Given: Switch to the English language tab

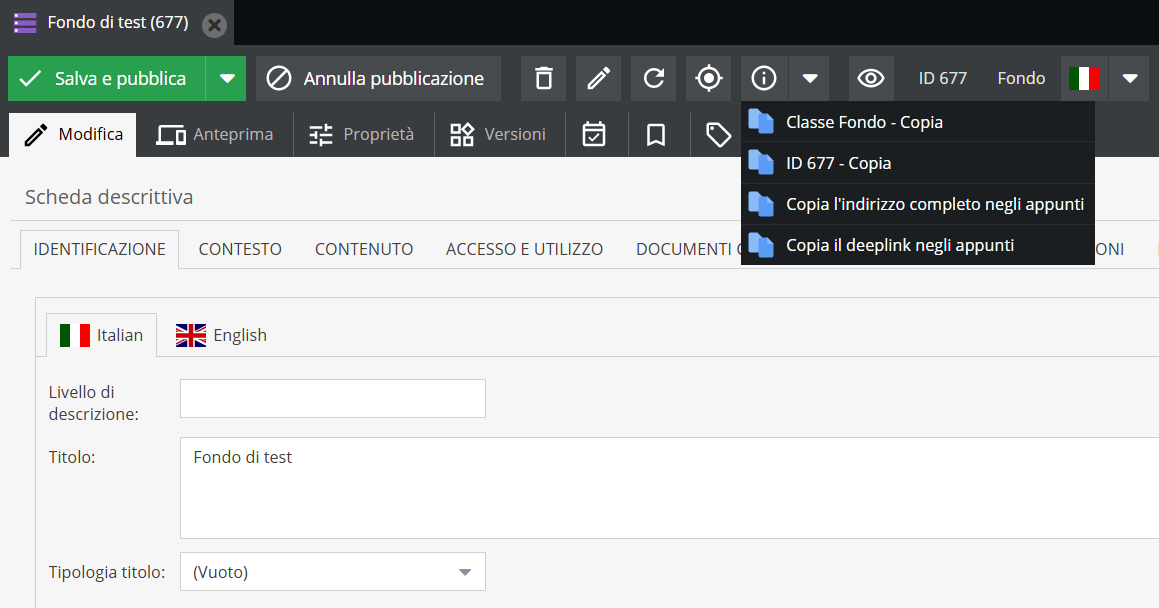Looking at the screenshot, I should click(222, 335).
